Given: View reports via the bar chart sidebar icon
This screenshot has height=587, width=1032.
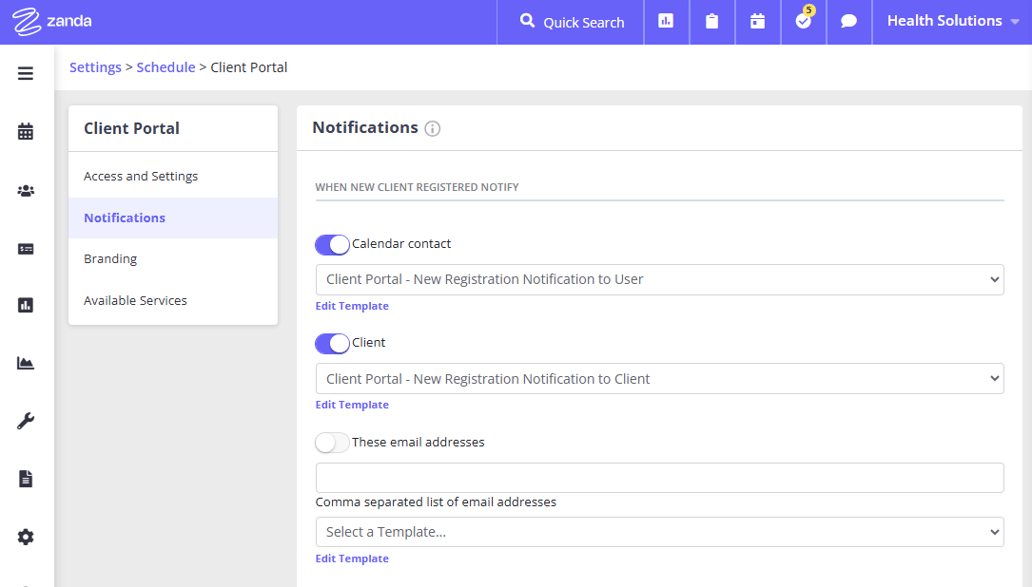Looking at the screenshot, I should (25, 305).
